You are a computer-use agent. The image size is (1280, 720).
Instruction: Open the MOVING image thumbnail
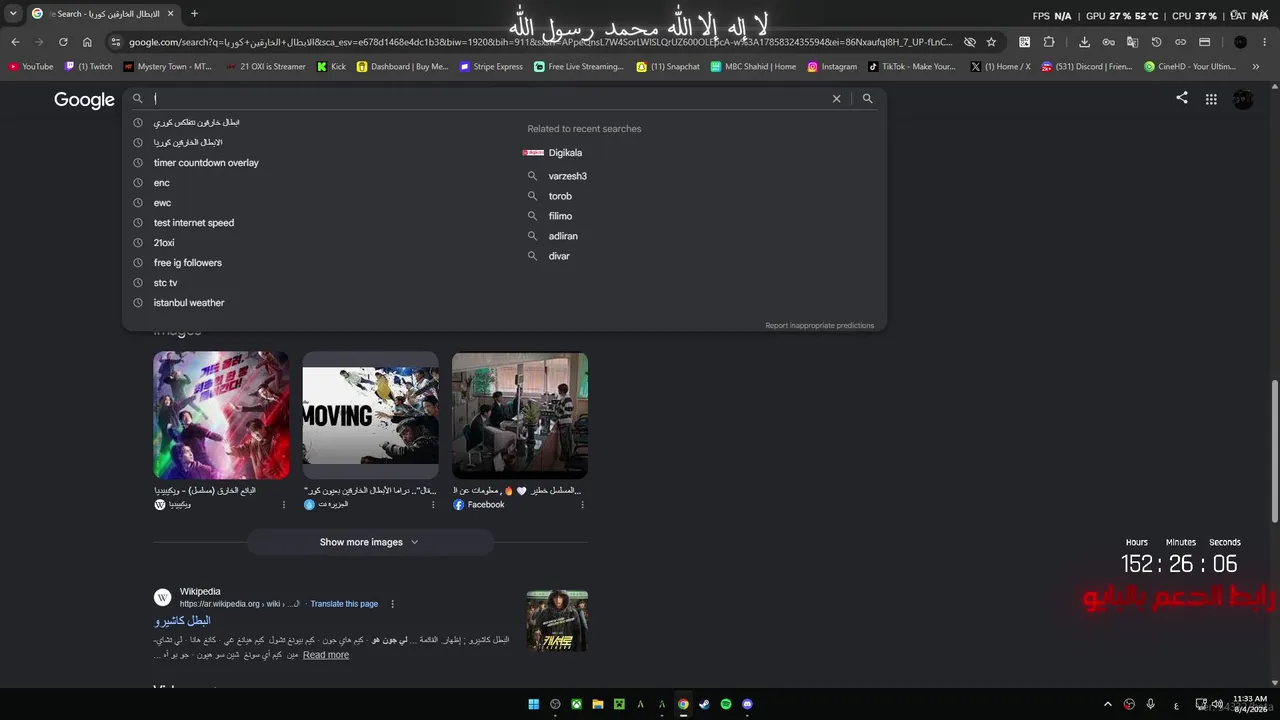(x=370, y=415)
